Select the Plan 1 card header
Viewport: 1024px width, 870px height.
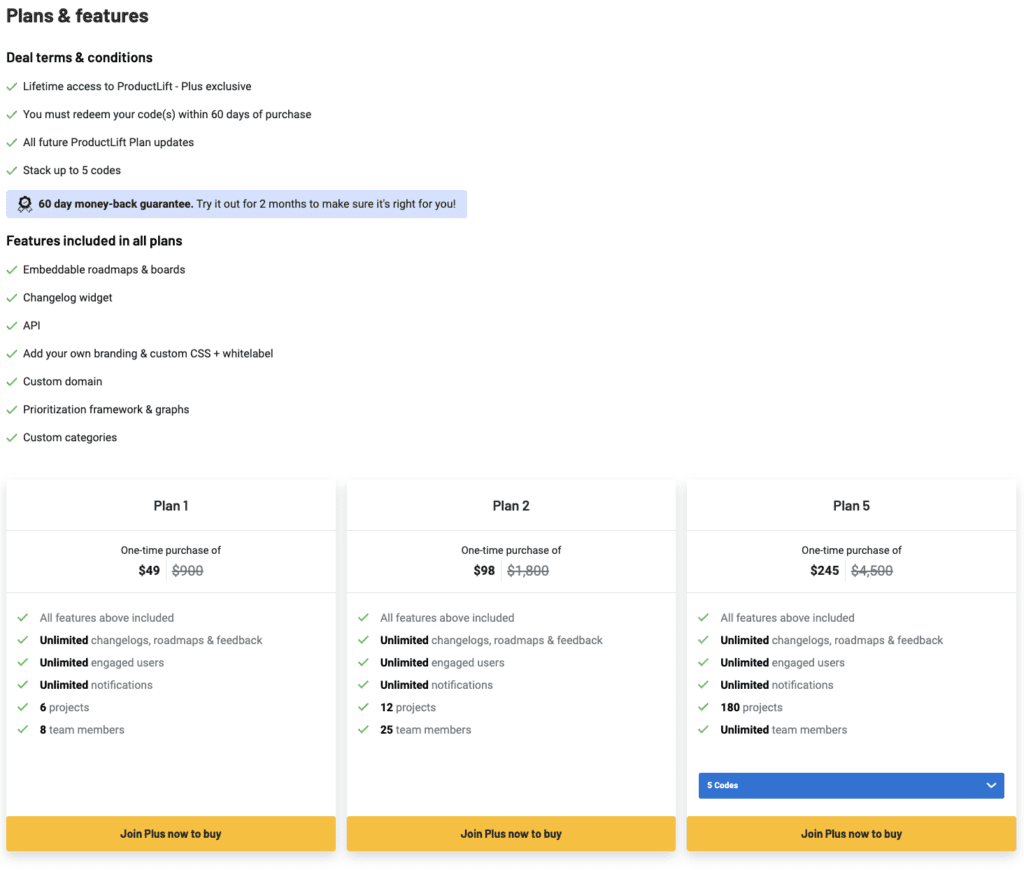pos(171,506)
